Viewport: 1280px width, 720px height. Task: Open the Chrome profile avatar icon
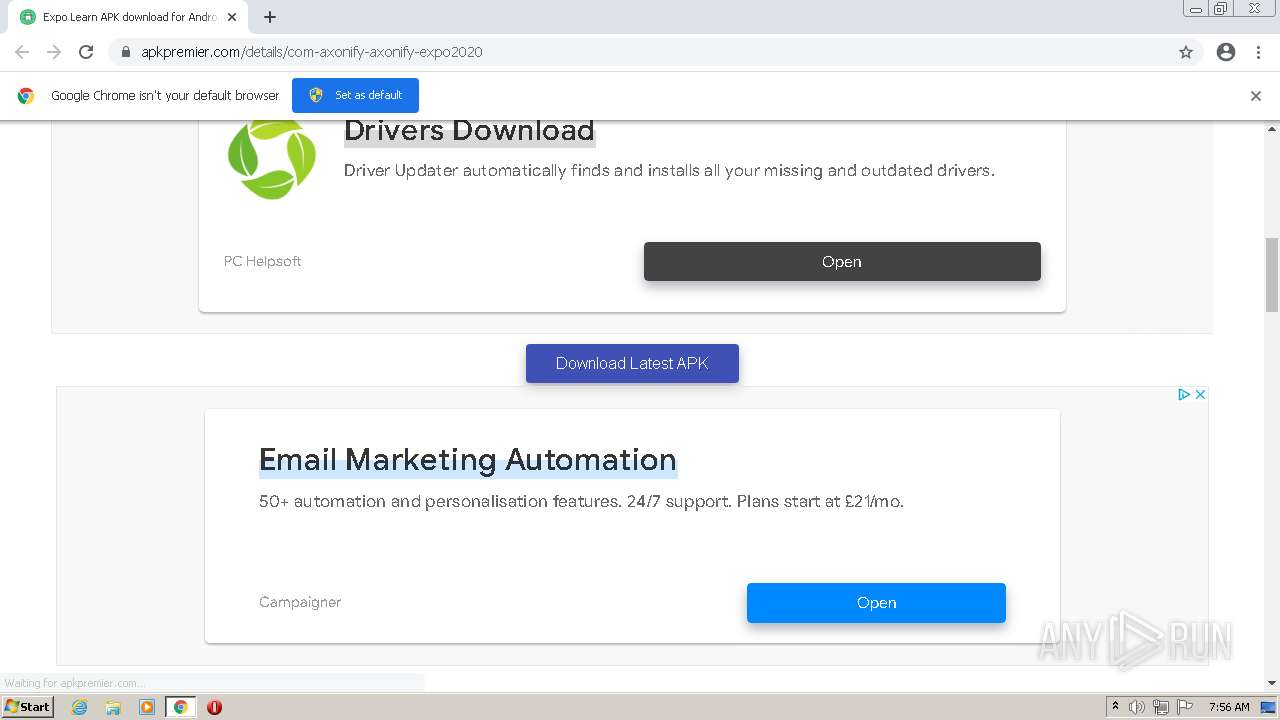tap(1226, 52)
